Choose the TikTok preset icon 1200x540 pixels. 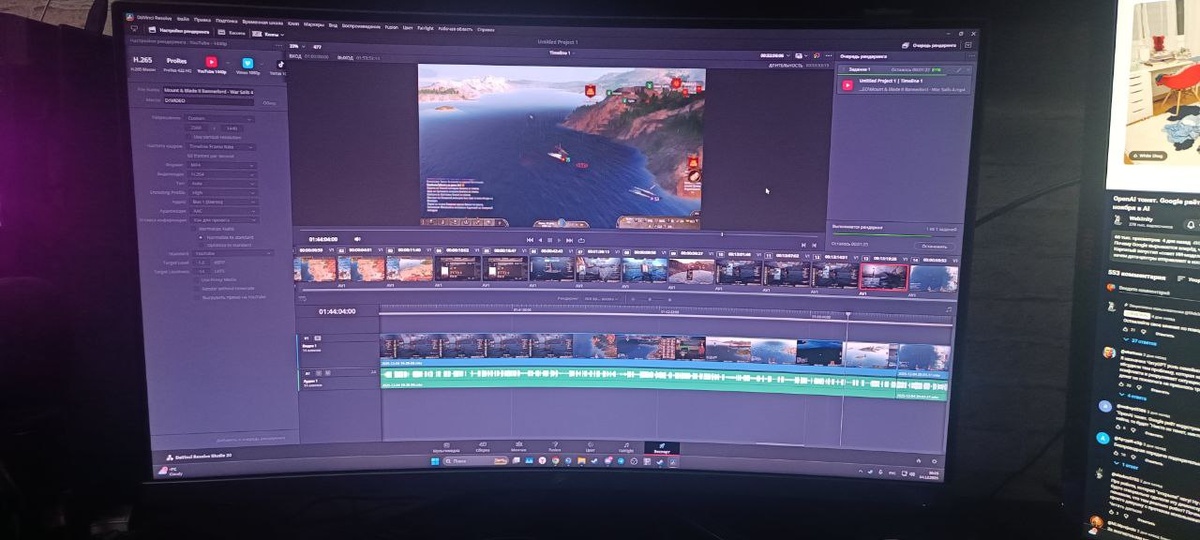tap(280, 64)
